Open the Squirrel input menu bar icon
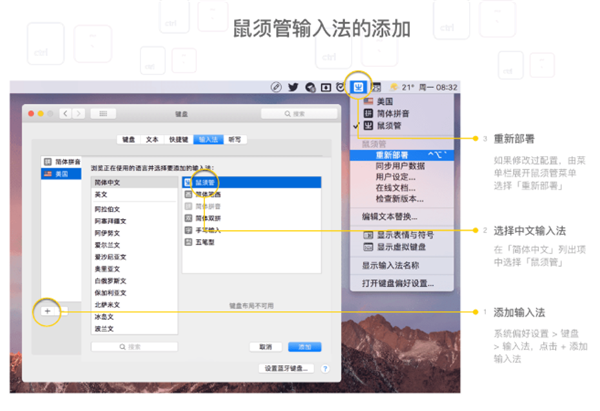Image resolution: width=600 pixels, height=411 pixels. click(x=360, y=87)
